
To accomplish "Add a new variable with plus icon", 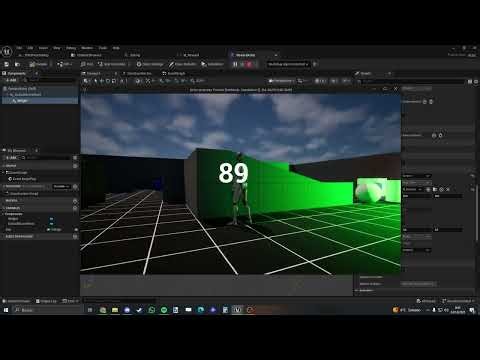I will [x=75, y=208].
